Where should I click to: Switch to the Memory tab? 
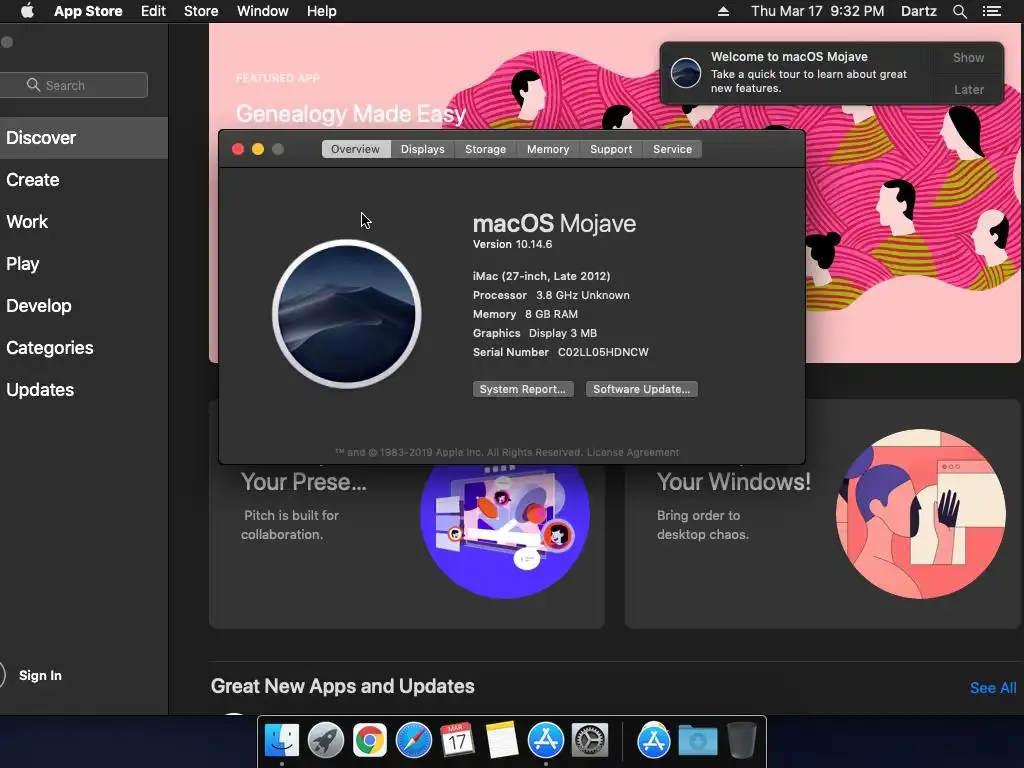click(548, 149)
